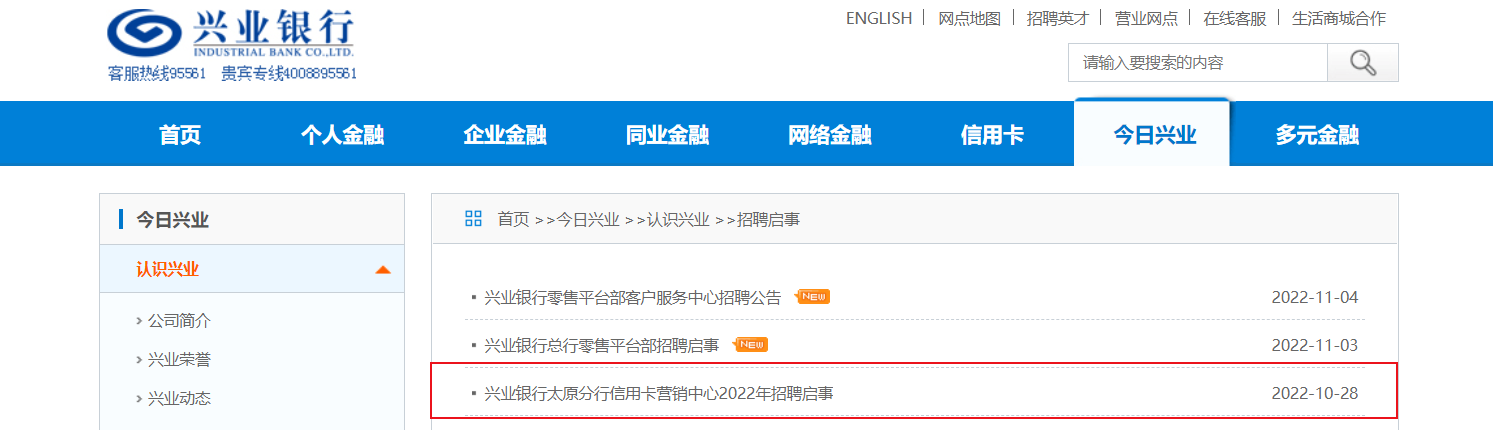Viewport: 1493px width, 430px height.
Task: Click NEW badge beside 客户服务中心招聘公告
Action: click(x=812, y=297)
